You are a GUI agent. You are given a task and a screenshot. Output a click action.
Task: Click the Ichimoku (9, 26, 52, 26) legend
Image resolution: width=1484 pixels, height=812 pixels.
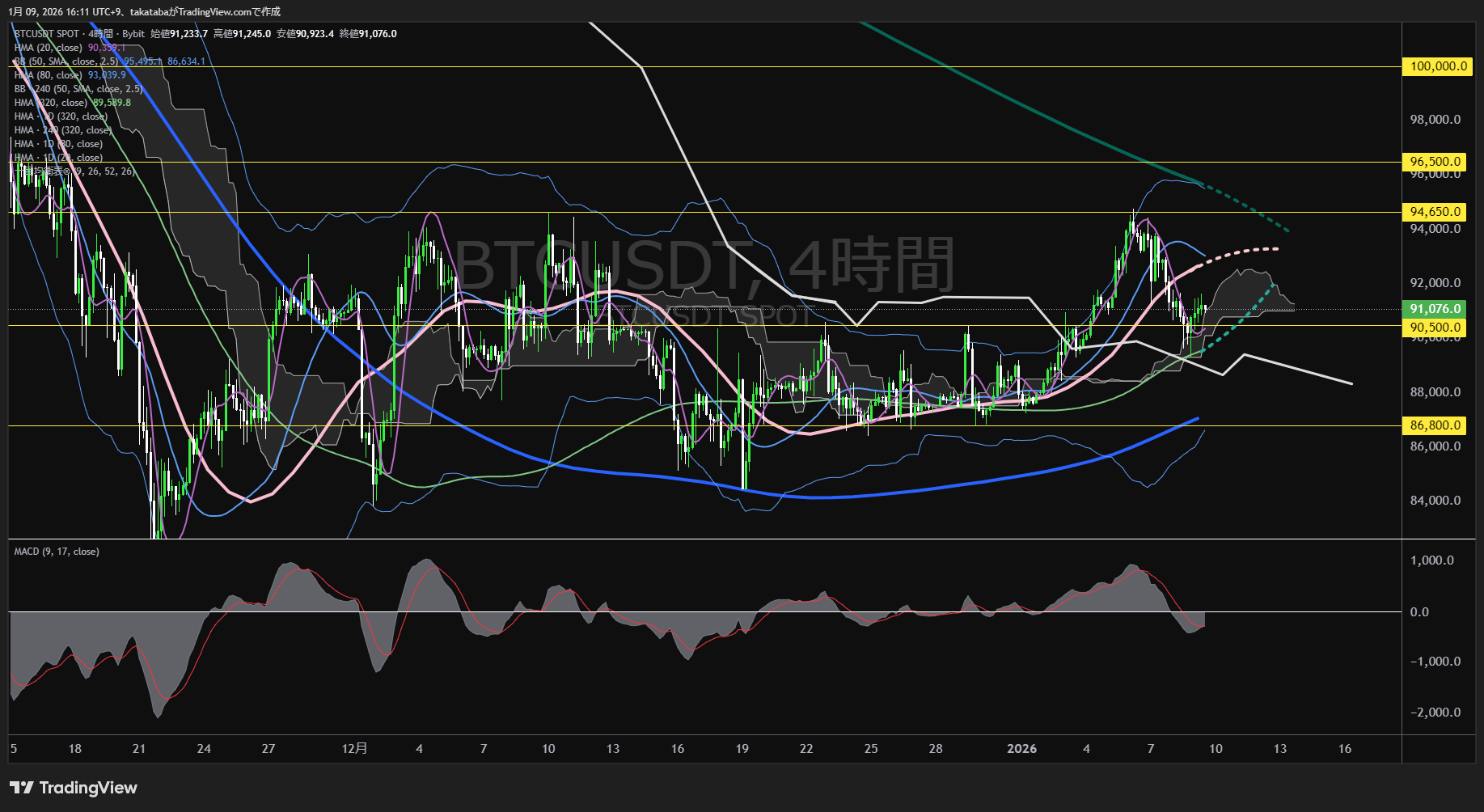(x=74, y=171)
